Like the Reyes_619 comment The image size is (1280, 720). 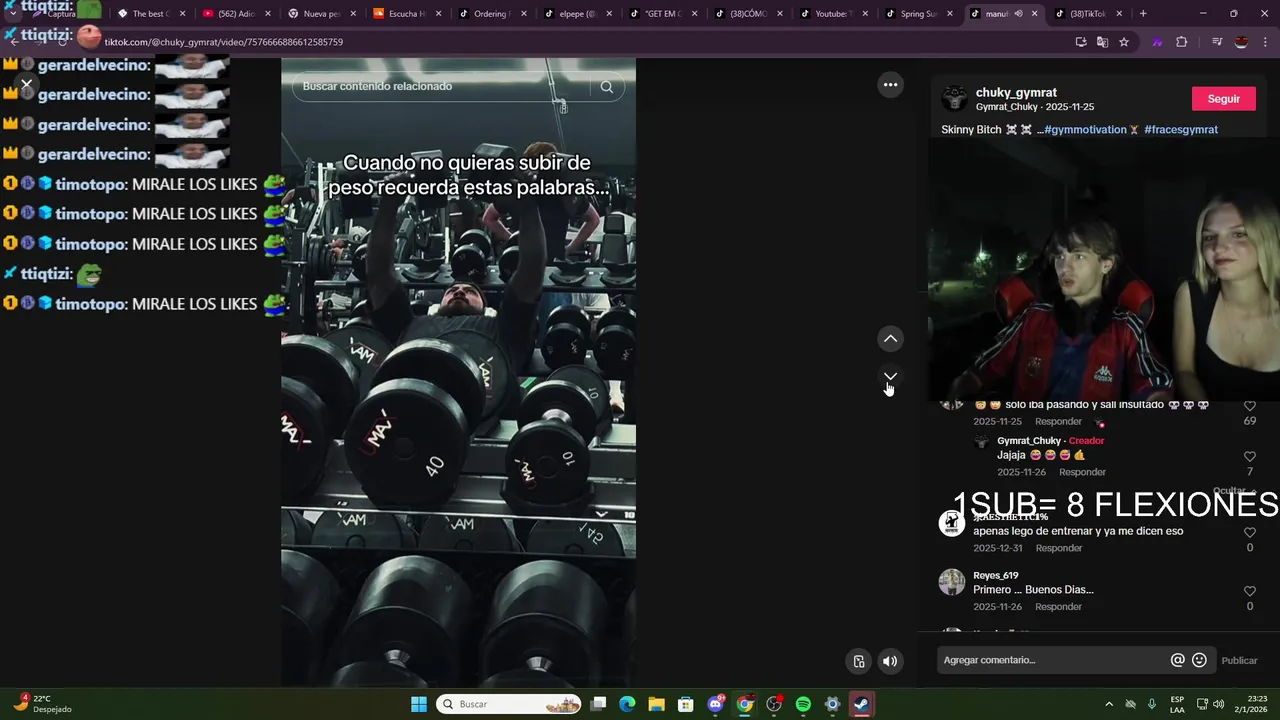click(x=1250, y=591)
